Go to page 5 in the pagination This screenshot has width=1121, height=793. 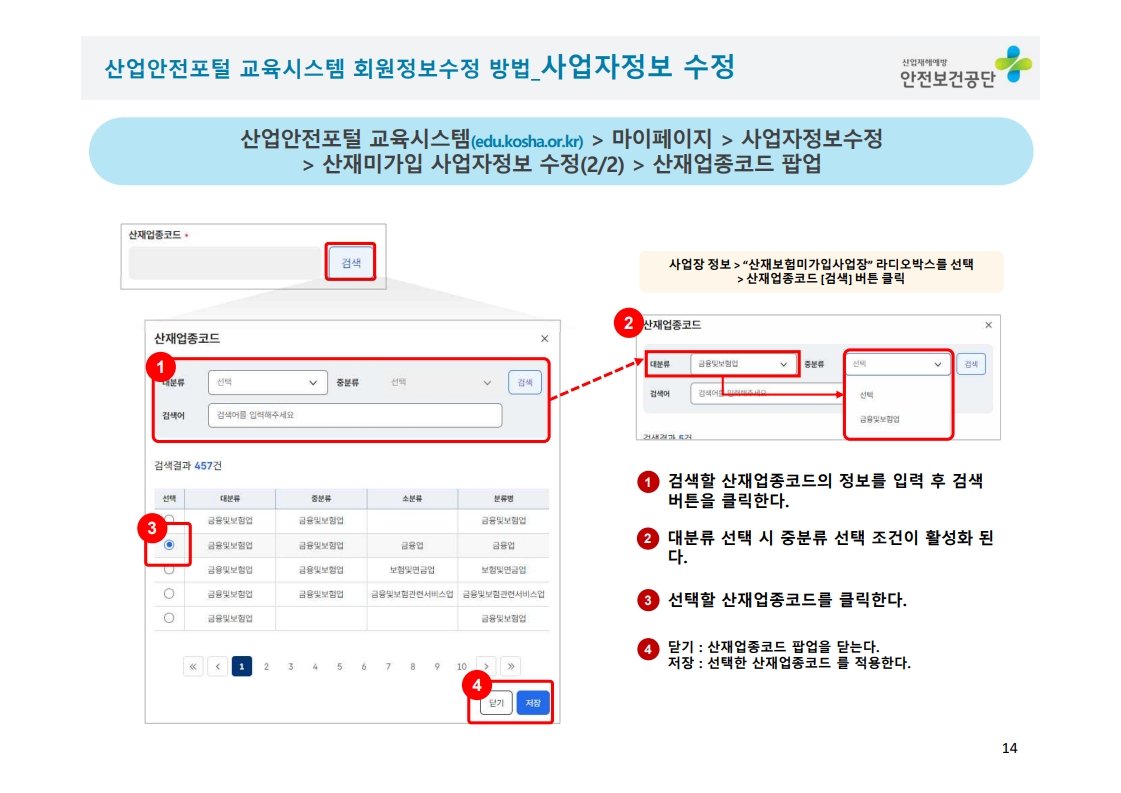[x=339, y=666]
